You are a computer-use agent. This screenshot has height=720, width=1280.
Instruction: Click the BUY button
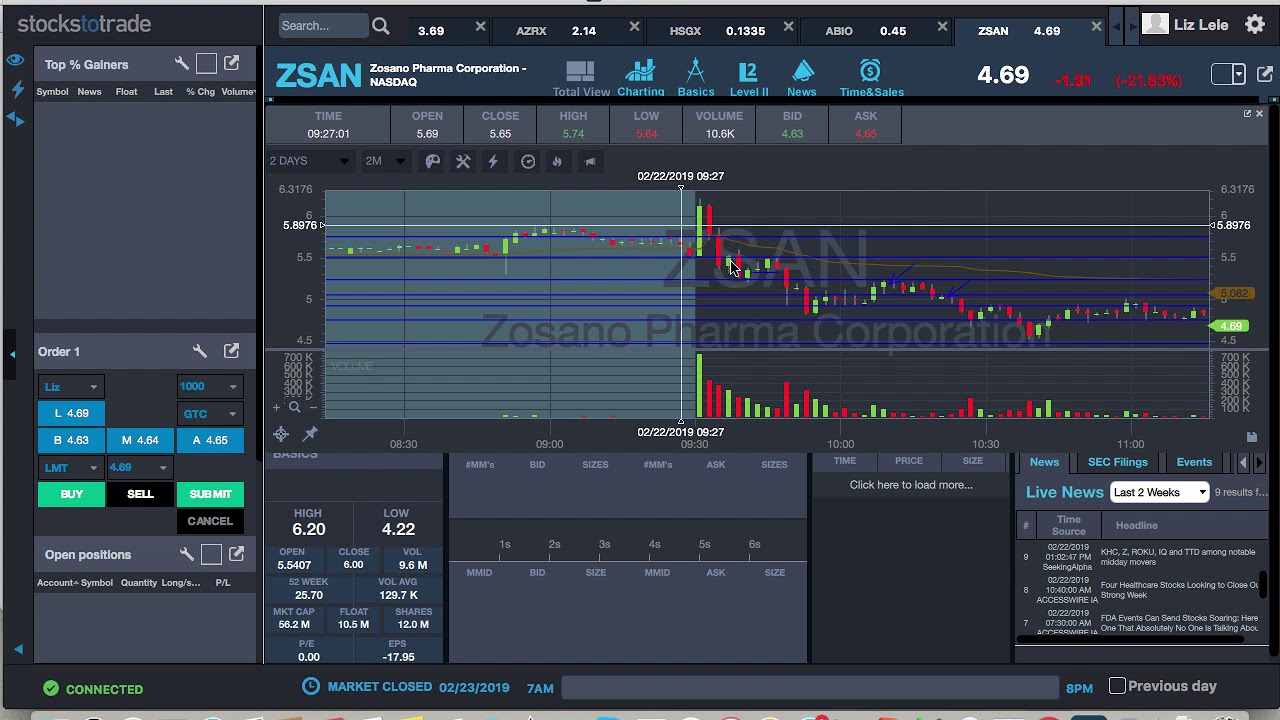(x=71, y=494)
